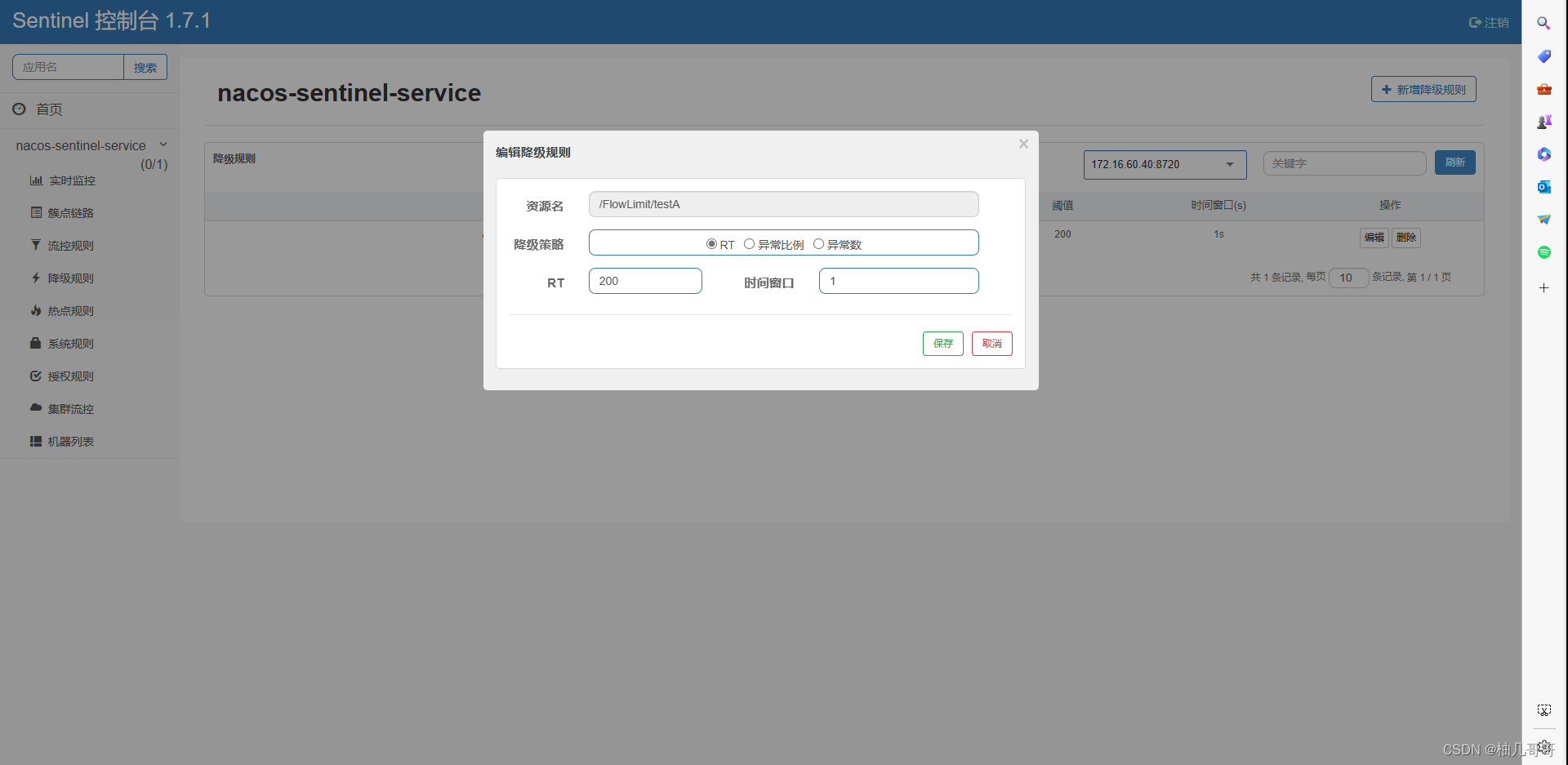Screen dimensions: 1568x765
Task: Click the 应用名 search input
Action: click(x=68, y=67)
